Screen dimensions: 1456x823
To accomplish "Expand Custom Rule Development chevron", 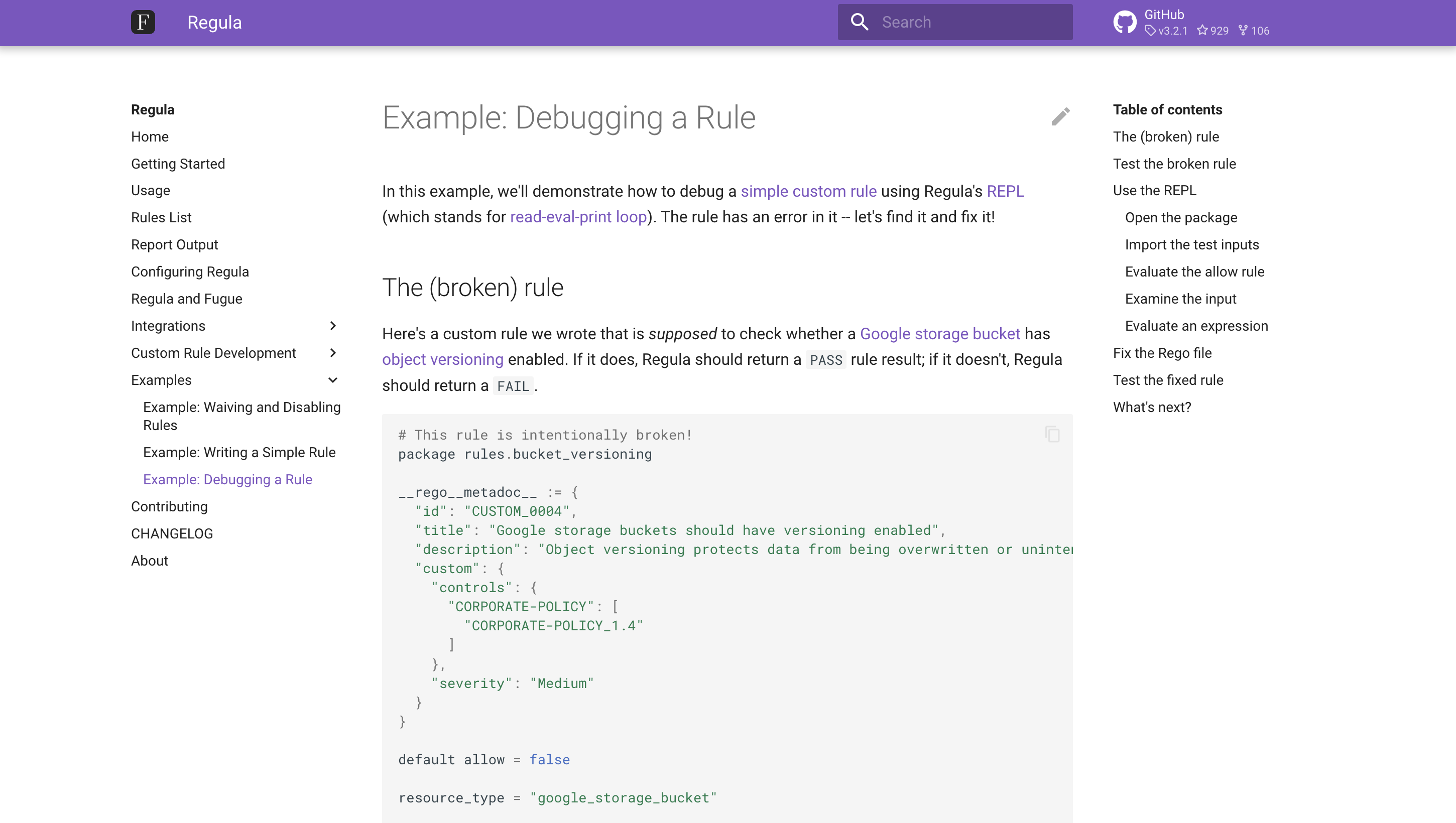I will (x=333, y=353).
